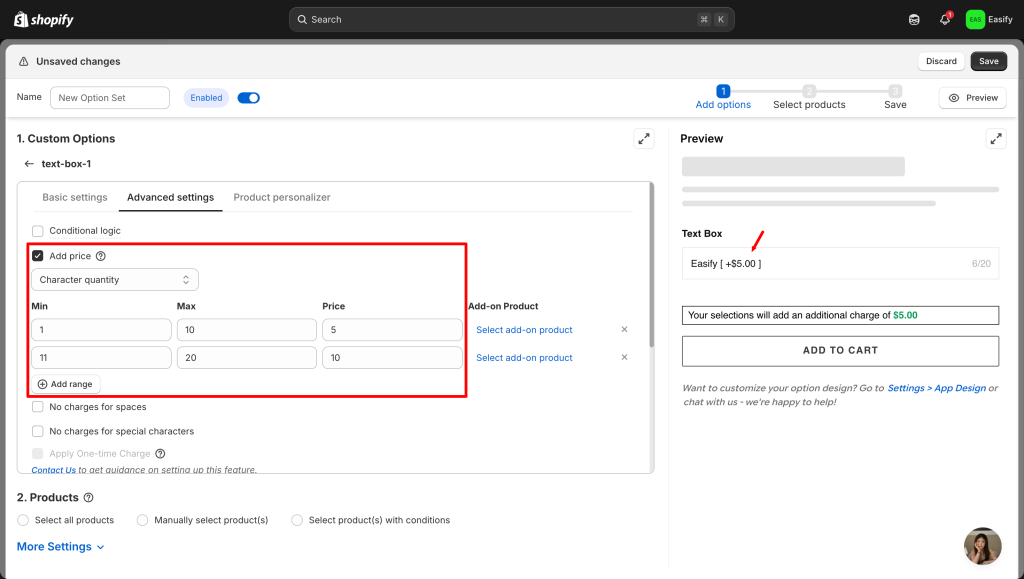Enable No charges for spaces
1024x579 pixels.
point(38,407)
